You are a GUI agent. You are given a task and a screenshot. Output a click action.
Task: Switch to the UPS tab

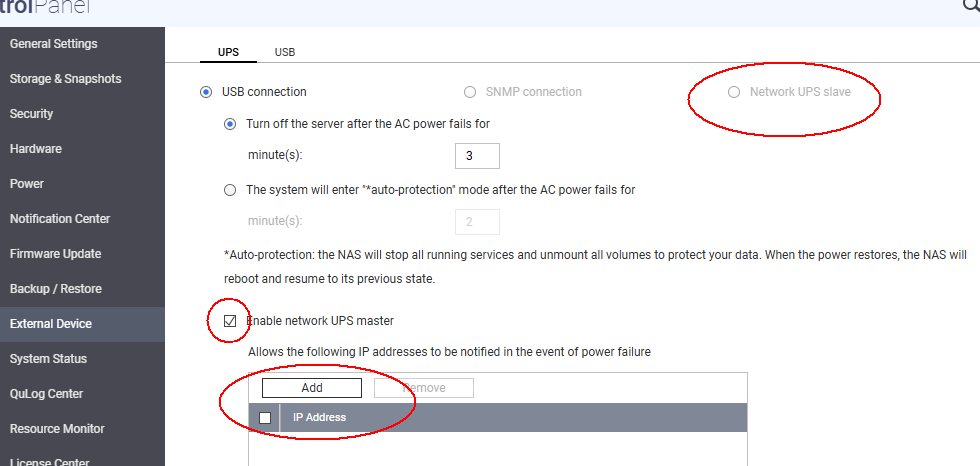coord(228,52)
